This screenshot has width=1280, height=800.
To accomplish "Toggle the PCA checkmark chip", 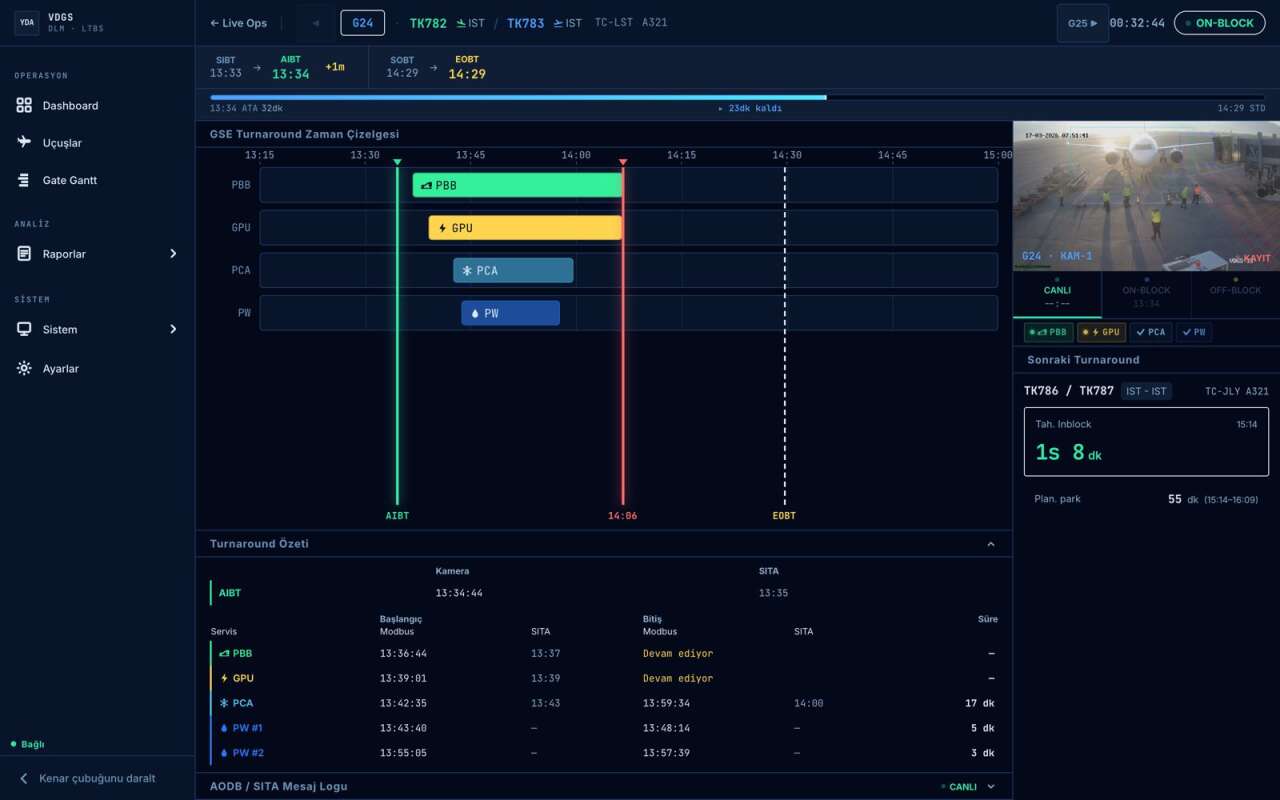I will point(1151,332).
